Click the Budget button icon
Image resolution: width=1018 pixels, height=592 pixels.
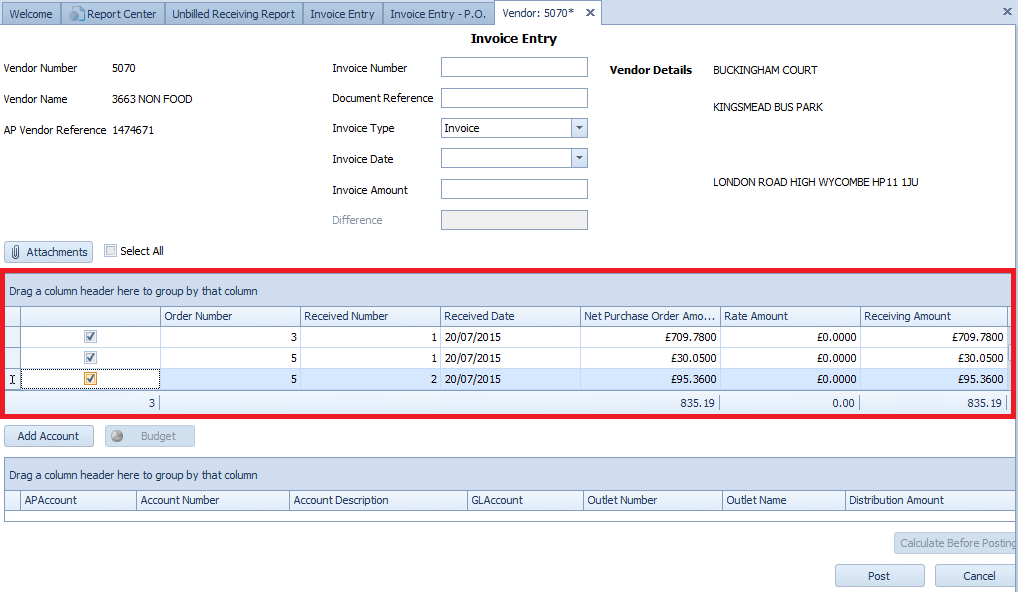click(x=118, y=436)
